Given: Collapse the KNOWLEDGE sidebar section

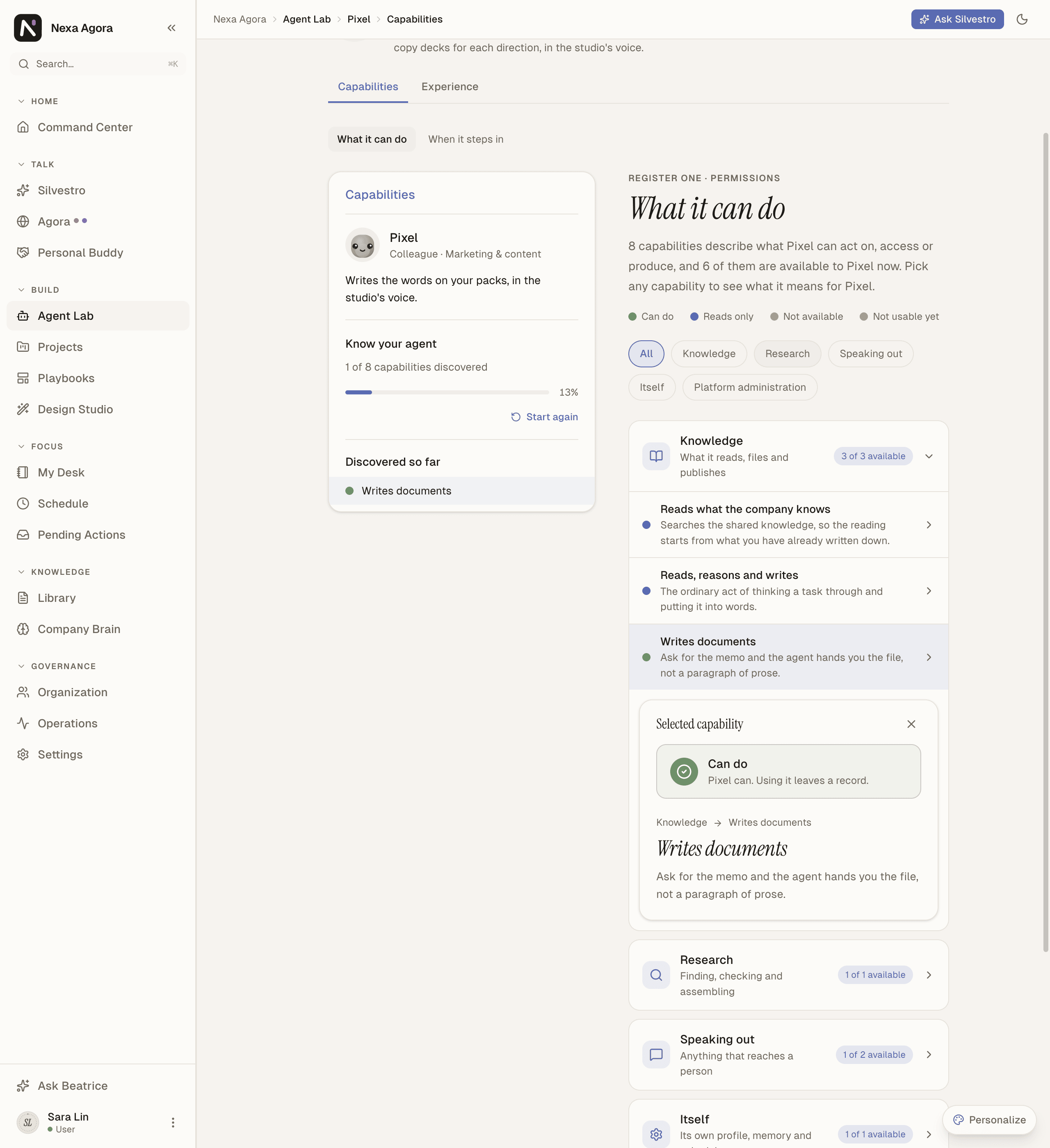Looking at the screenshot, I should [x=54, y=572].
